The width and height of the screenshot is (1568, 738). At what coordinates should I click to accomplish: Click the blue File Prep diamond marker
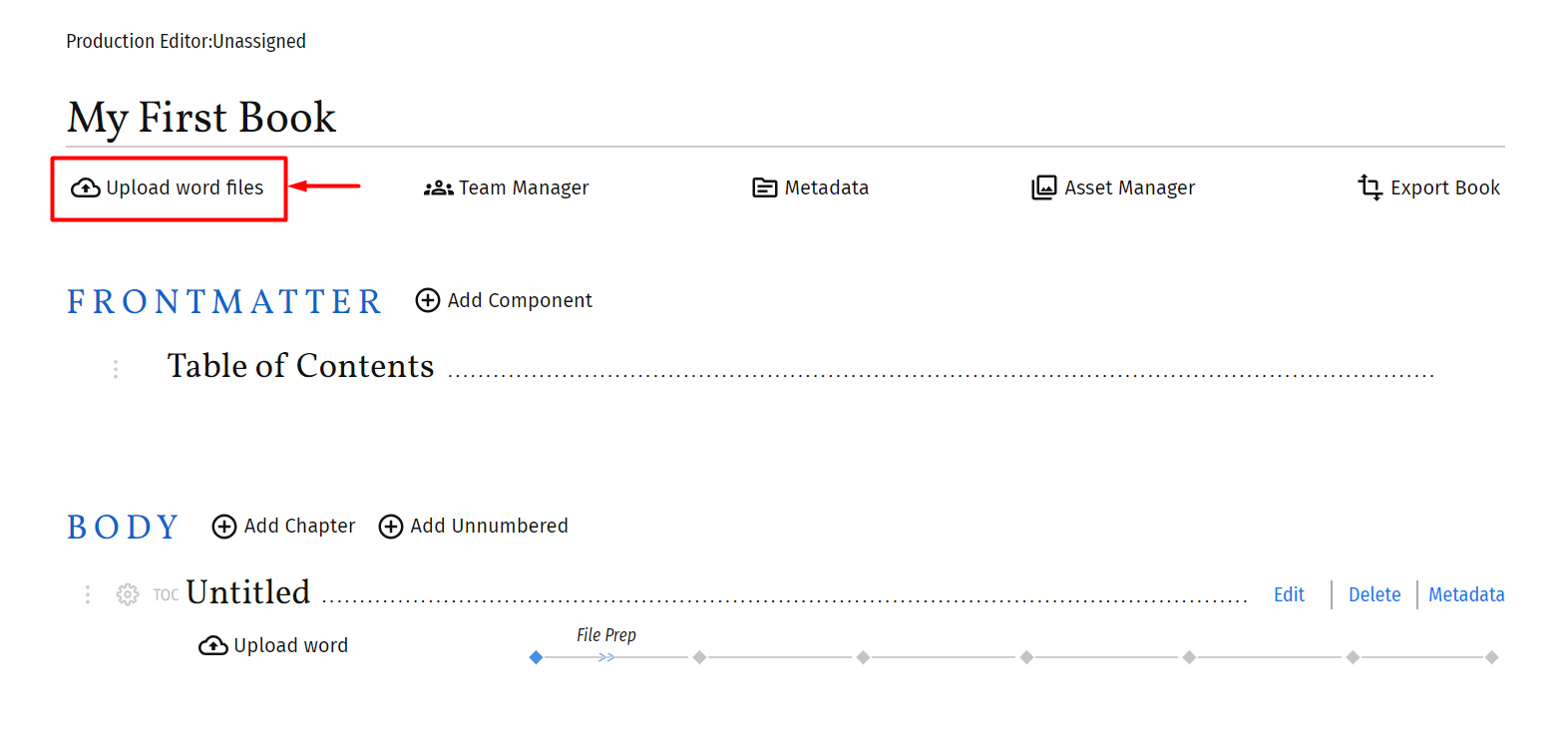click(x=536, y=657)
